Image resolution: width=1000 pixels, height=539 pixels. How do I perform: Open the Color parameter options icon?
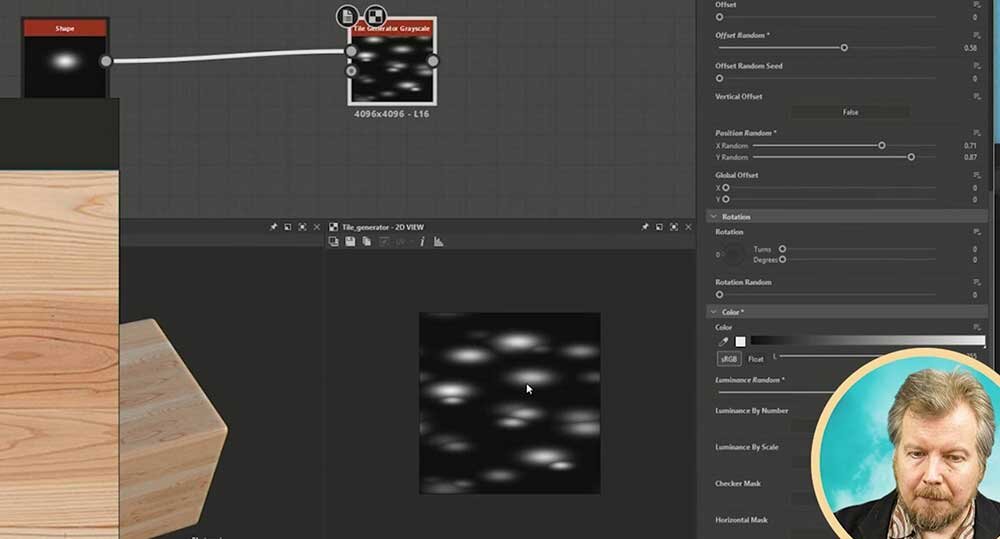[976, 327]
